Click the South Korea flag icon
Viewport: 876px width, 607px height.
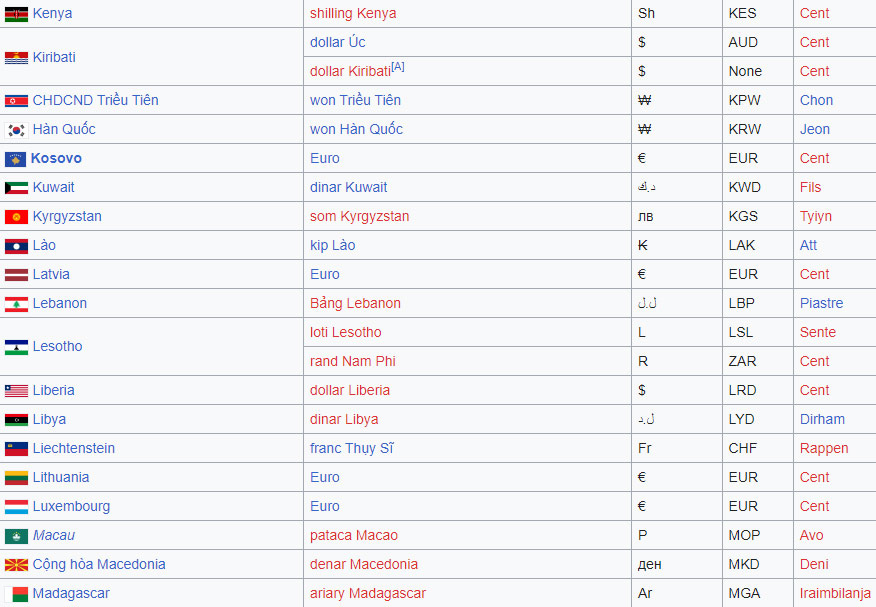tap(16, 130)
